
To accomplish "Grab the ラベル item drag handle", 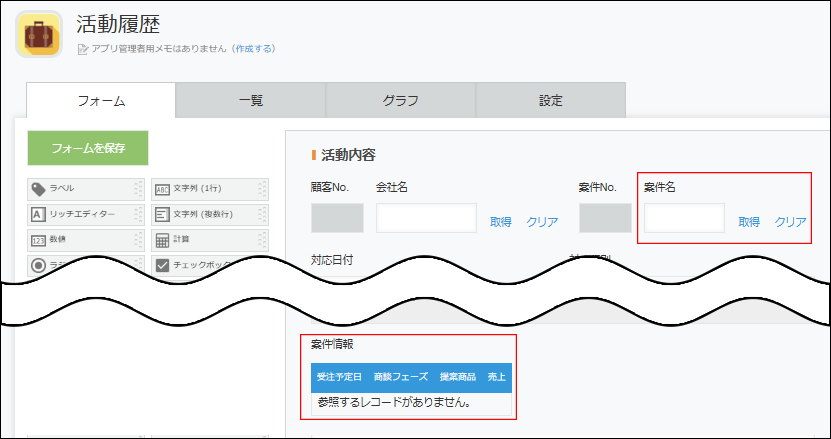I will tap(138, 189).
